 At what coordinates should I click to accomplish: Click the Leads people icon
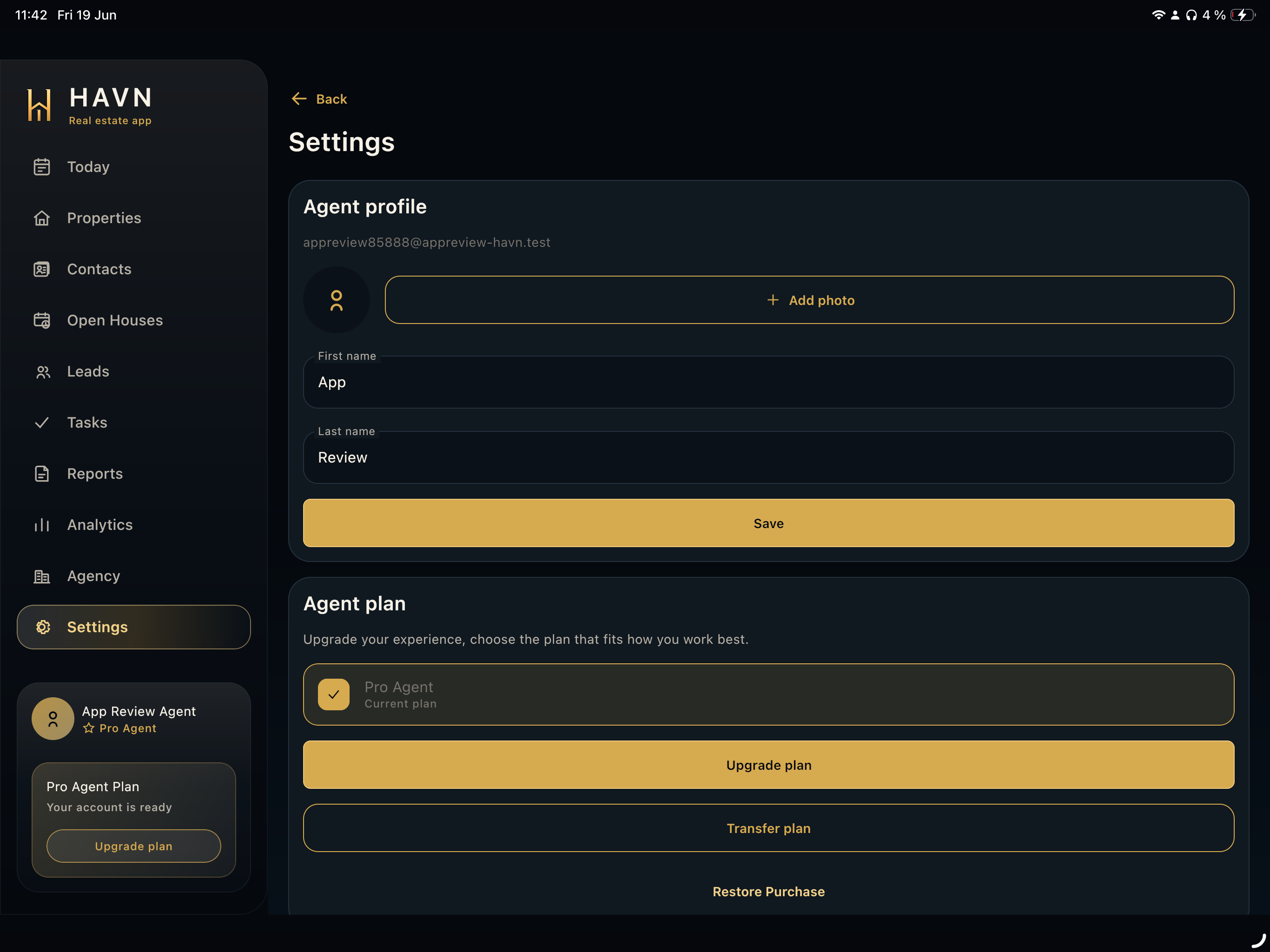[x=42, y=371]
